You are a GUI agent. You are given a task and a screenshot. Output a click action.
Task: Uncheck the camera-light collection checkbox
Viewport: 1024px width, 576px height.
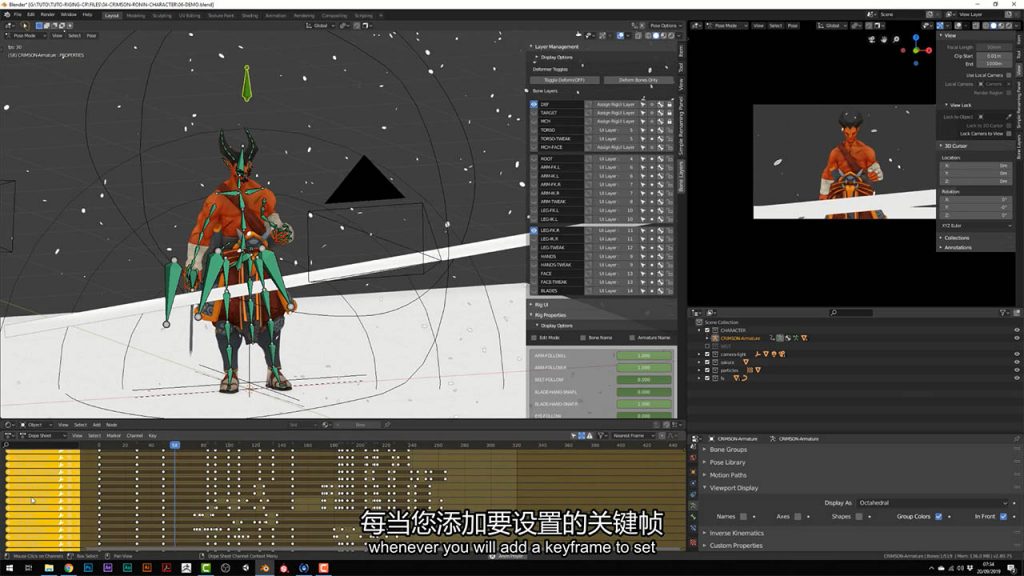[707, 354]
